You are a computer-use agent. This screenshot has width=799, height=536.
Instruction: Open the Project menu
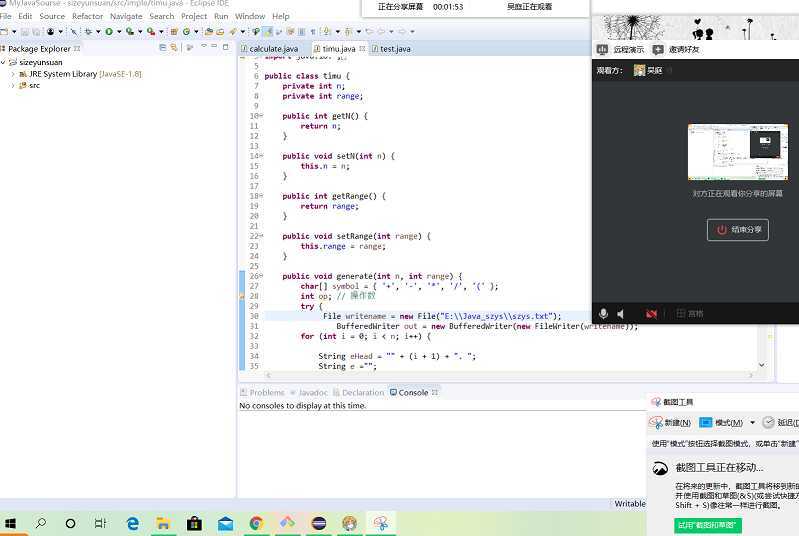(x=194, y=16)
